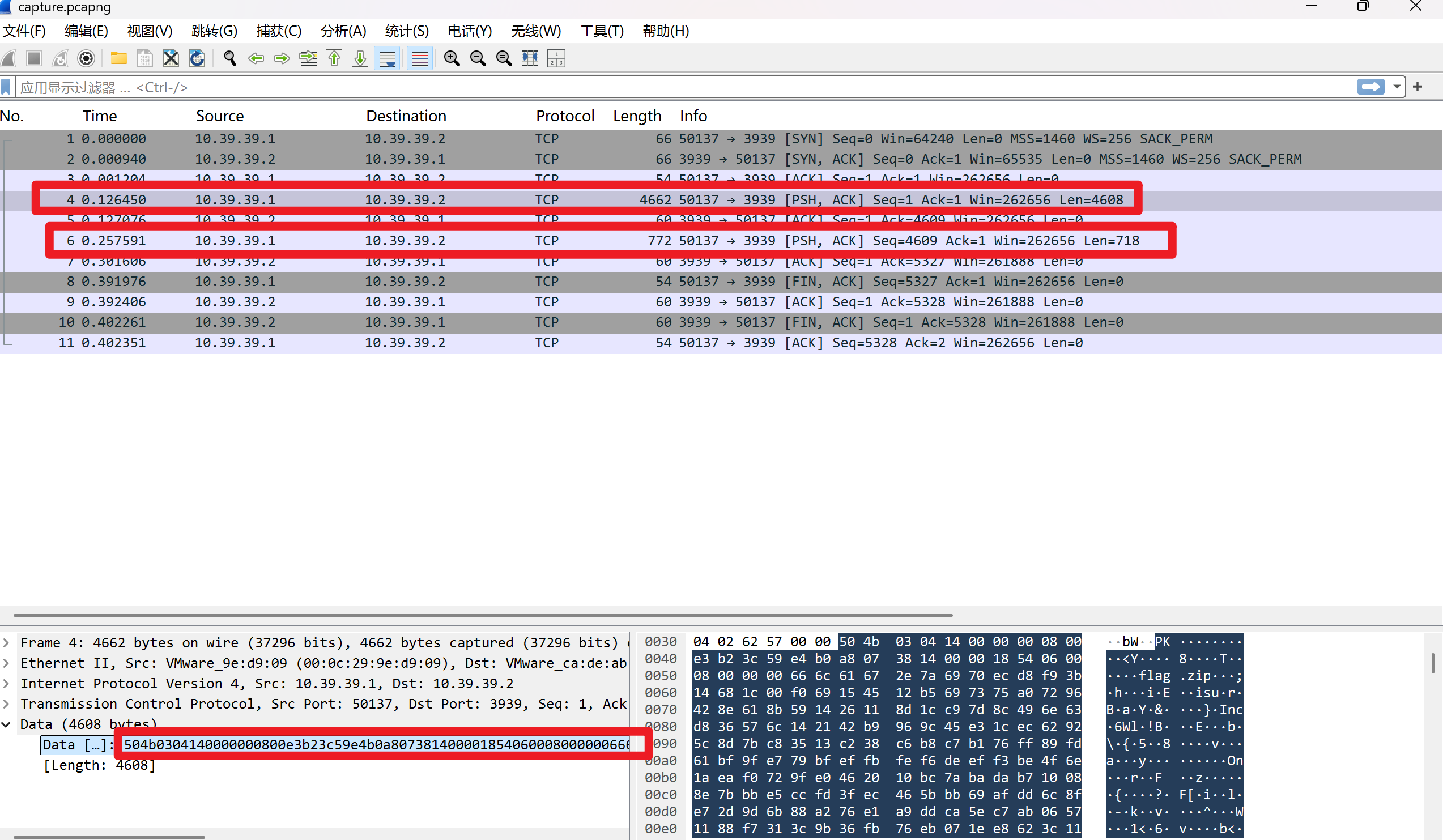Screen dimensions: 1443x840
Task: Open the 工具(T) menu
Action: click(x=602, y=31)
